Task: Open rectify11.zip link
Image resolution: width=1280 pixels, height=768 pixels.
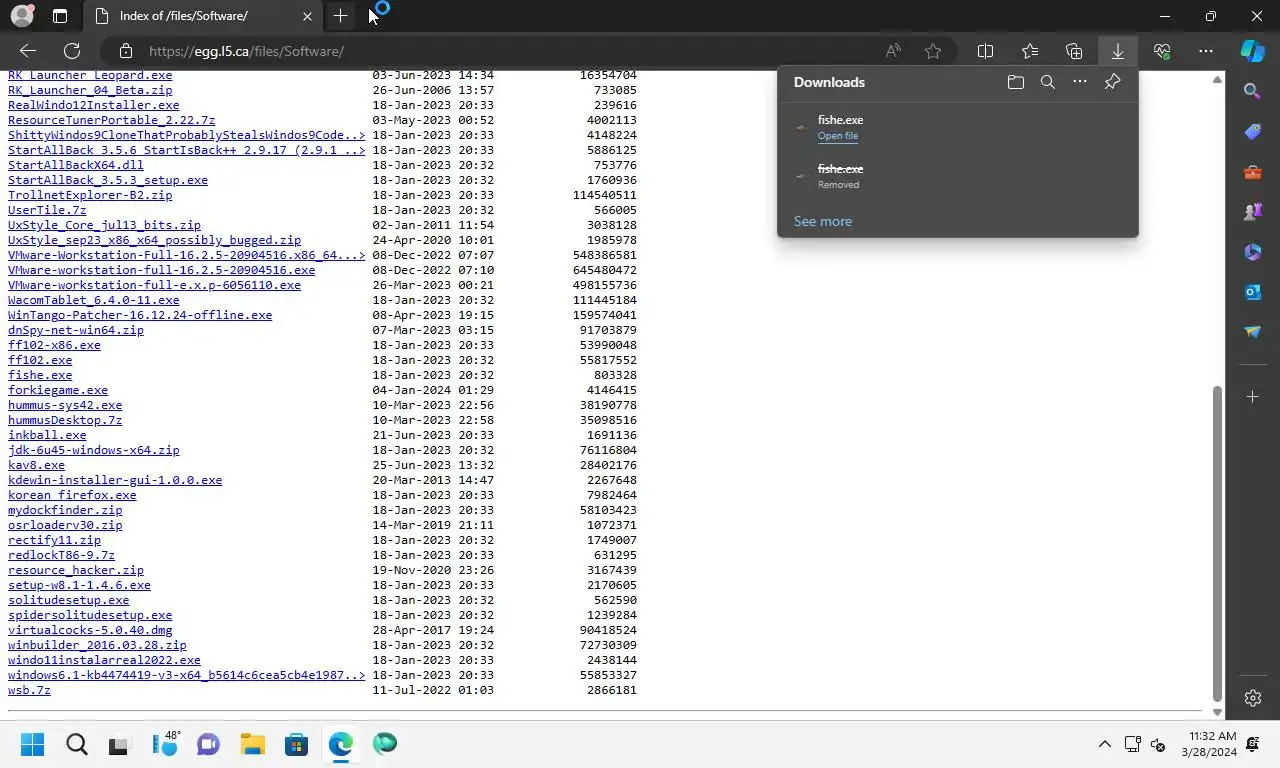Action: click(x=54, y=540)
